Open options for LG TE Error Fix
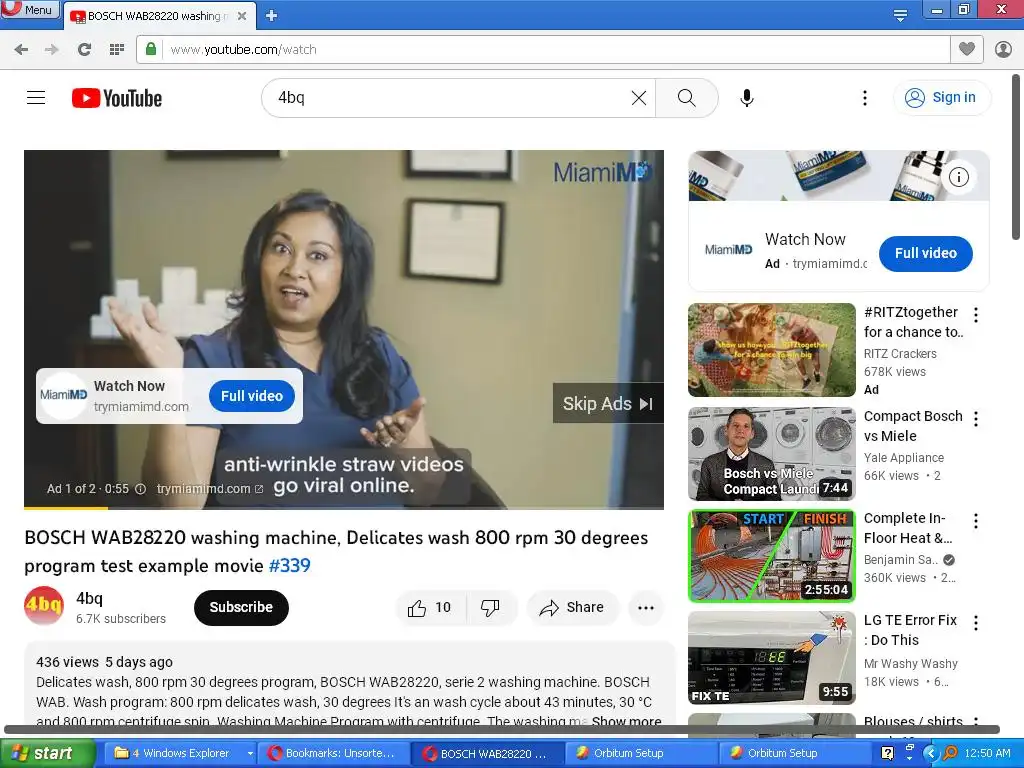Screen dimensions: 1024x768 pyautogui.click(x=976, y=622)
